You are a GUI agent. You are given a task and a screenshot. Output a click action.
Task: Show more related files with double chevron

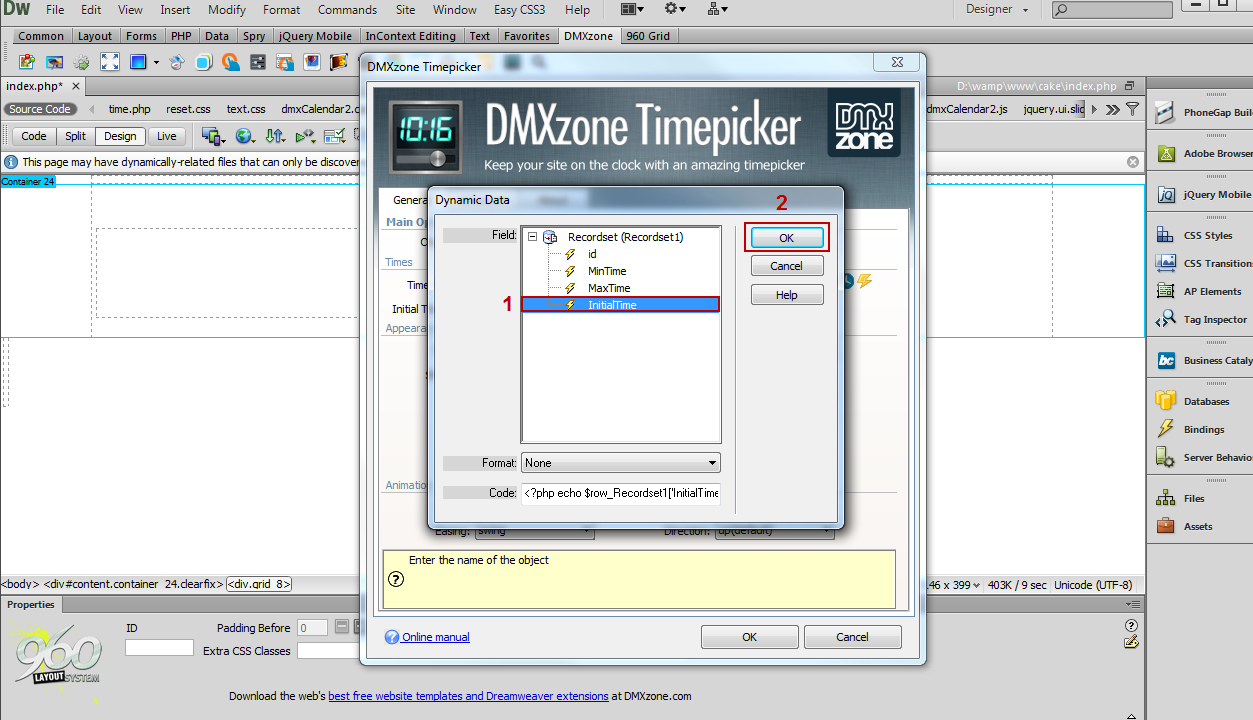[1113, 109]
